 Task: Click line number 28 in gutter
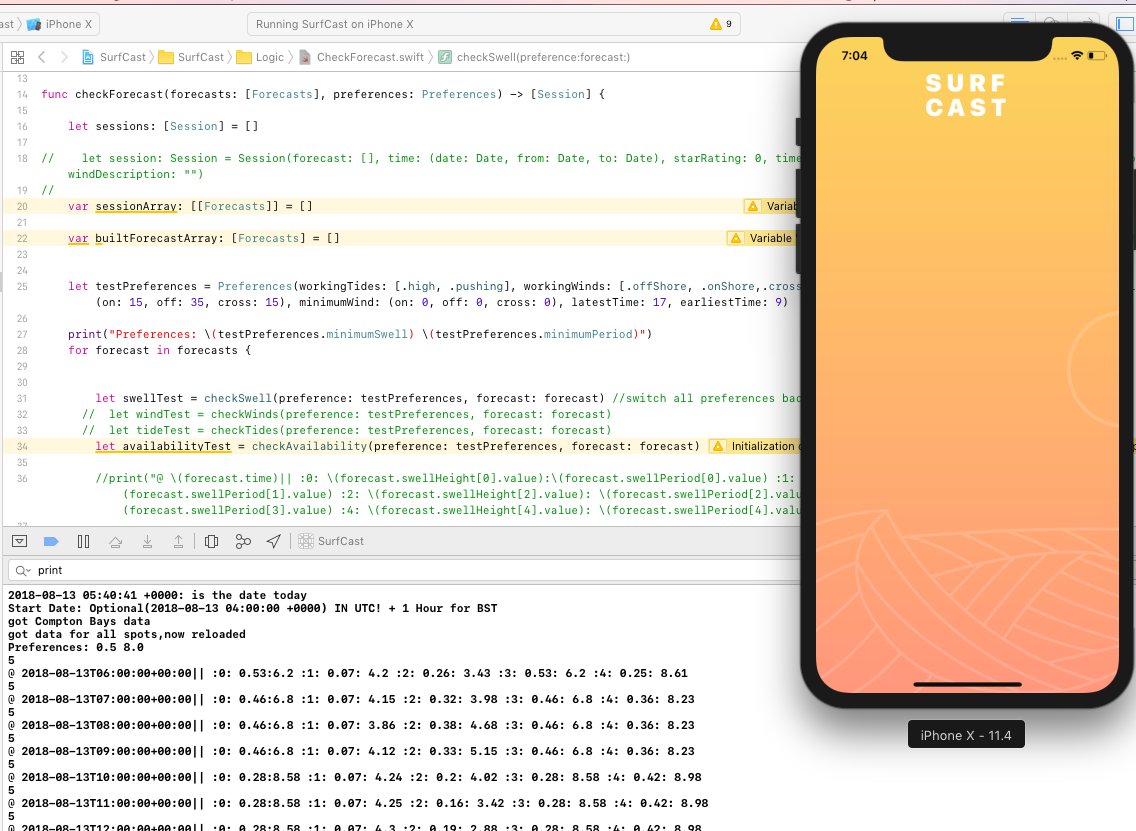tap(22, 351)
